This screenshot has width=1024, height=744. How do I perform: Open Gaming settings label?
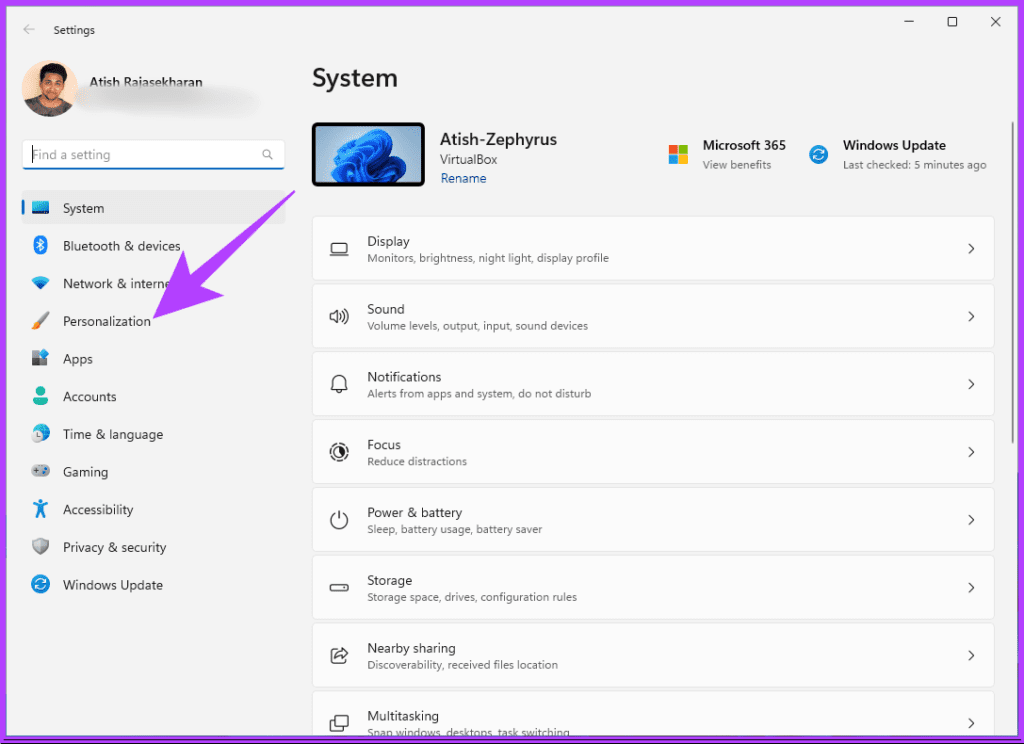(86, 472)
